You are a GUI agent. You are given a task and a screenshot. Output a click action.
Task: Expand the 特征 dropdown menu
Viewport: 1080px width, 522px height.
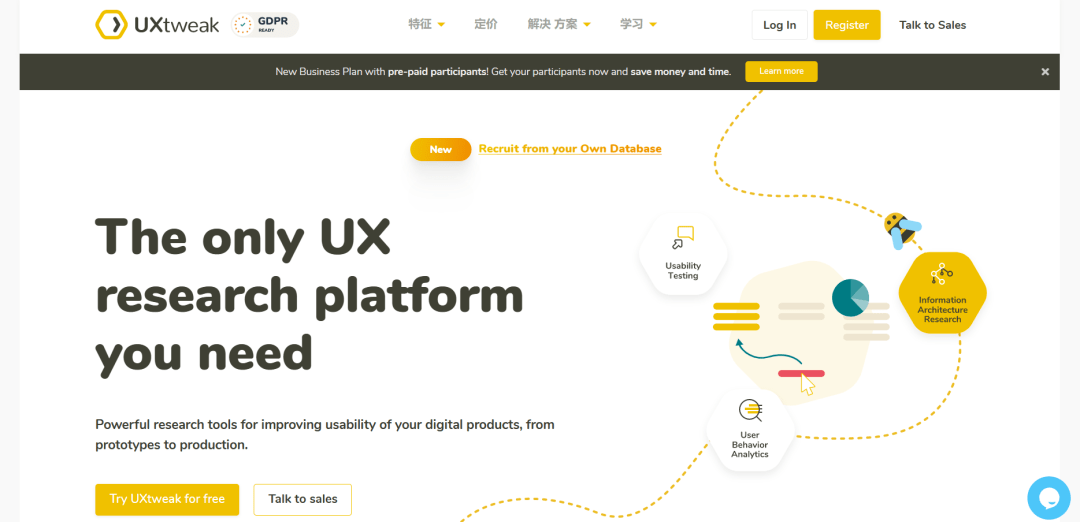pos(426,25)
